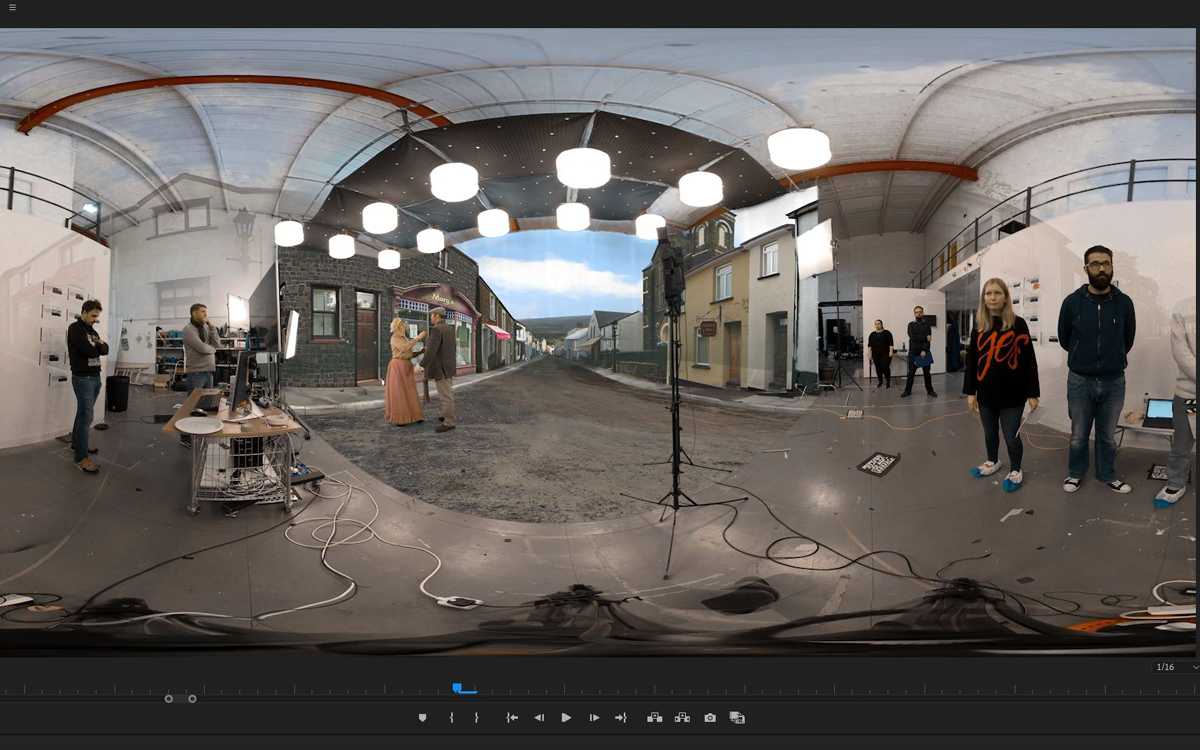
Task: Click the left handle of the zoom scroll bar
Action: [x=169, y=699]
